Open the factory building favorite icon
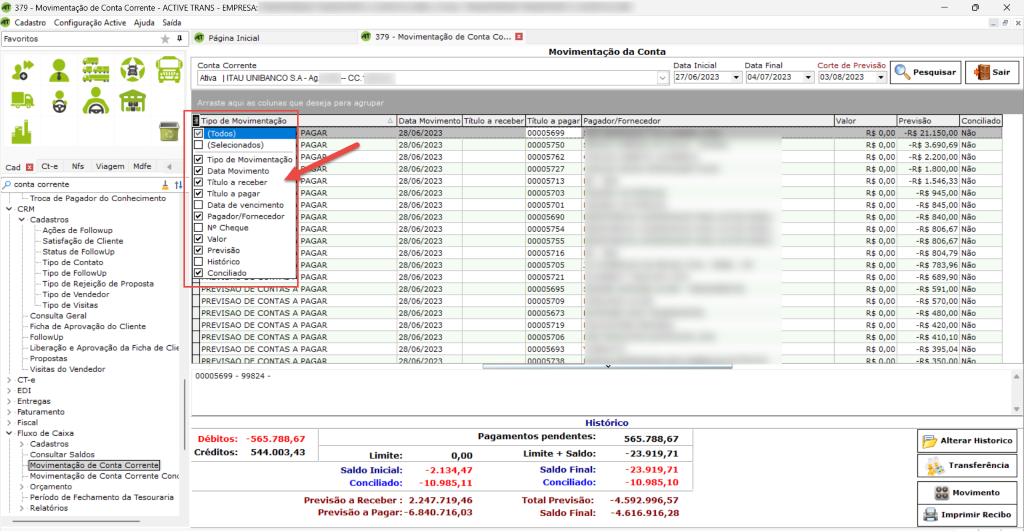The image size is (1024, 531). [22, 131]
